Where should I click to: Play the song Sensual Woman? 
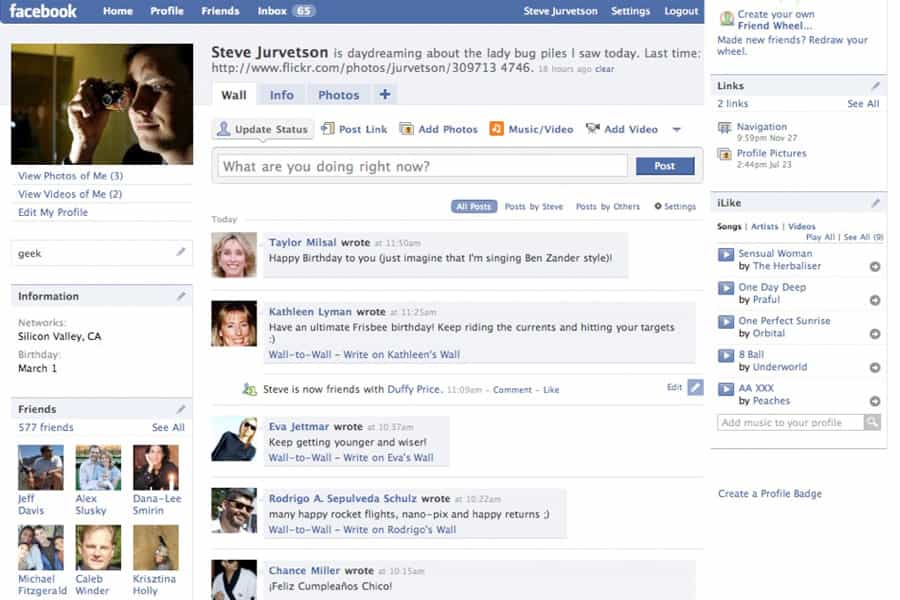[726, 254]
